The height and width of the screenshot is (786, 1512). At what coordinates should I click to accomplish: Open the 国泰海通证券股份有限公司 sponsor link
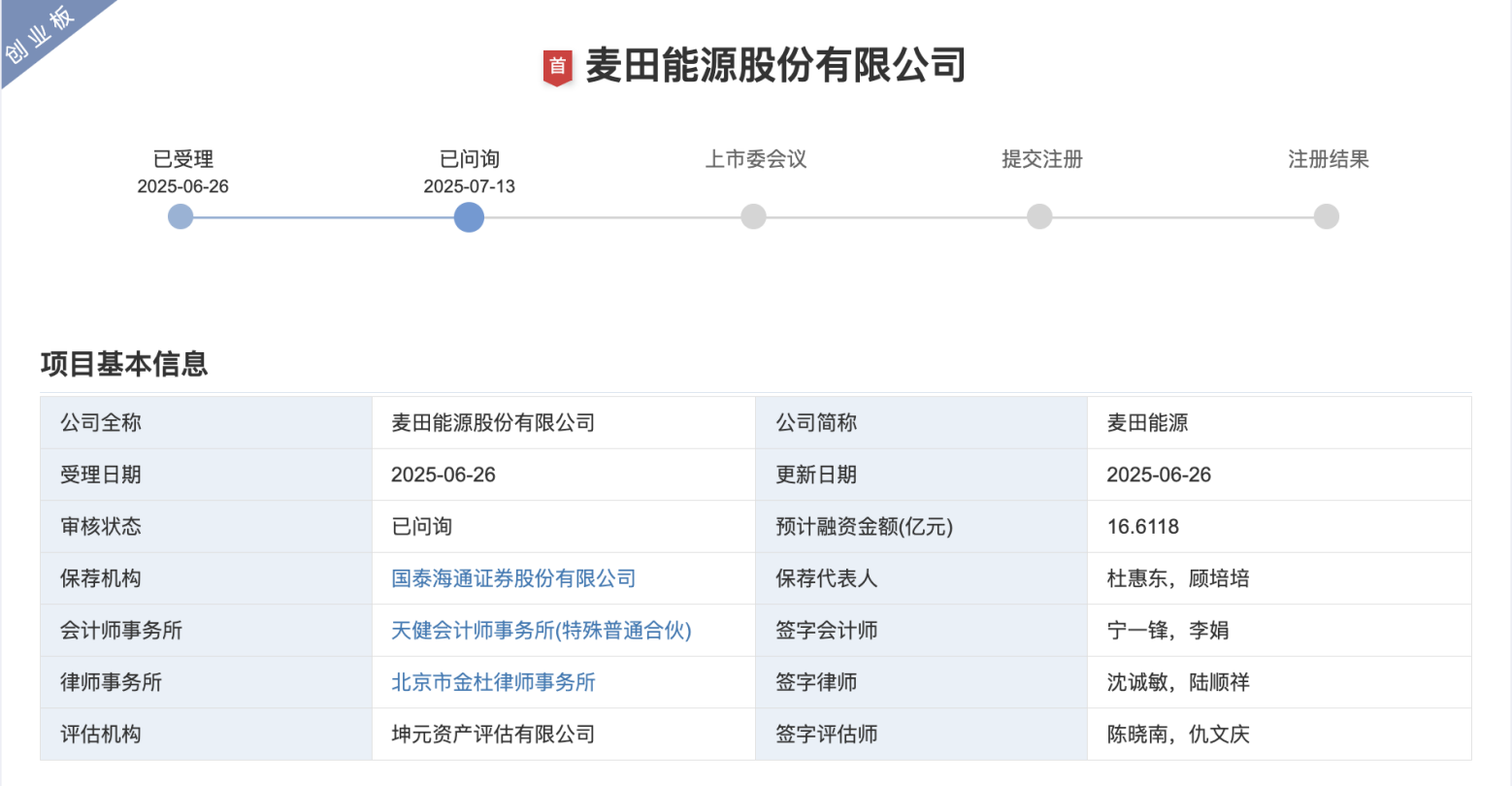pyautogui.click(x=513, y=578)
